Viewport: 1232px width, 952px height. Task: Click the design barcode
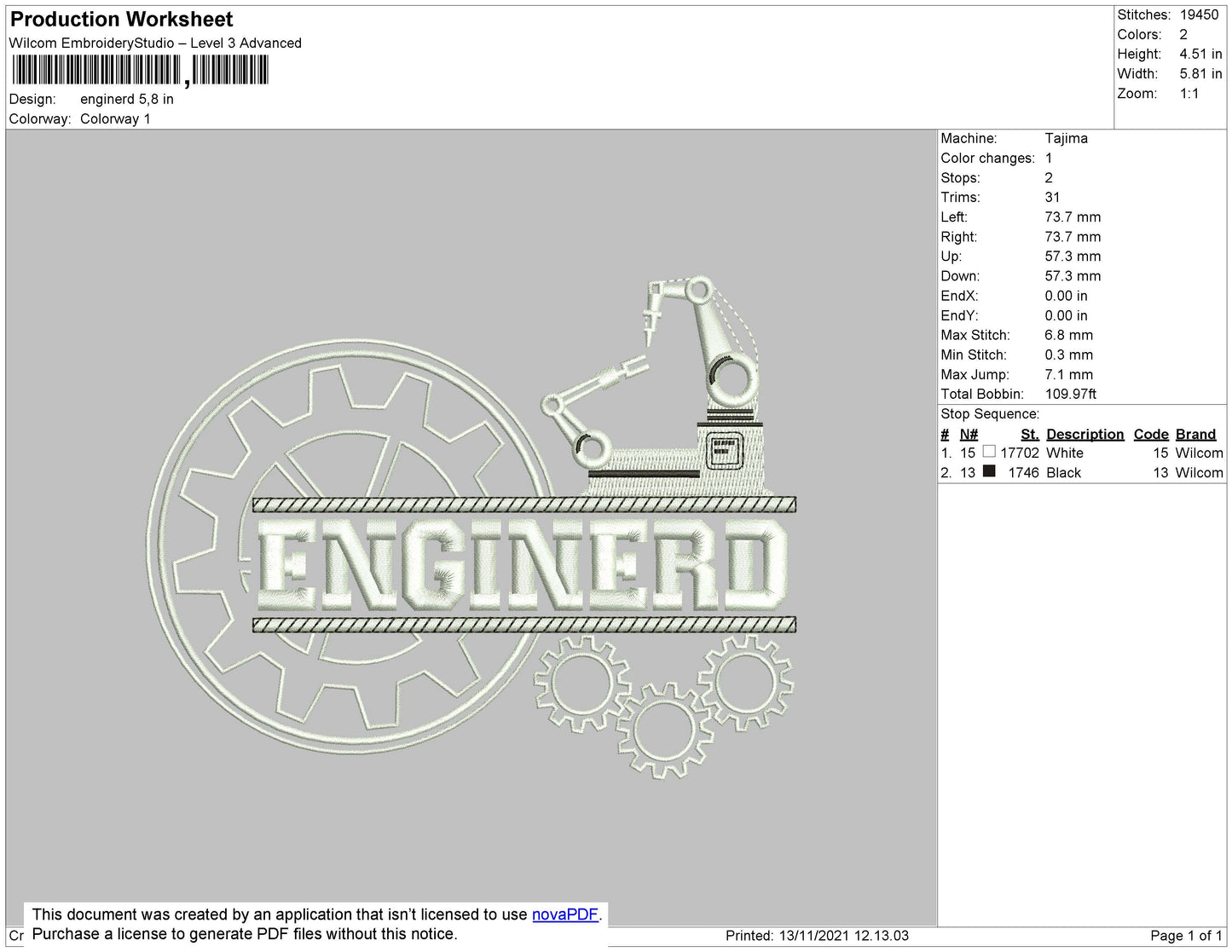click(x=140, y=70)
